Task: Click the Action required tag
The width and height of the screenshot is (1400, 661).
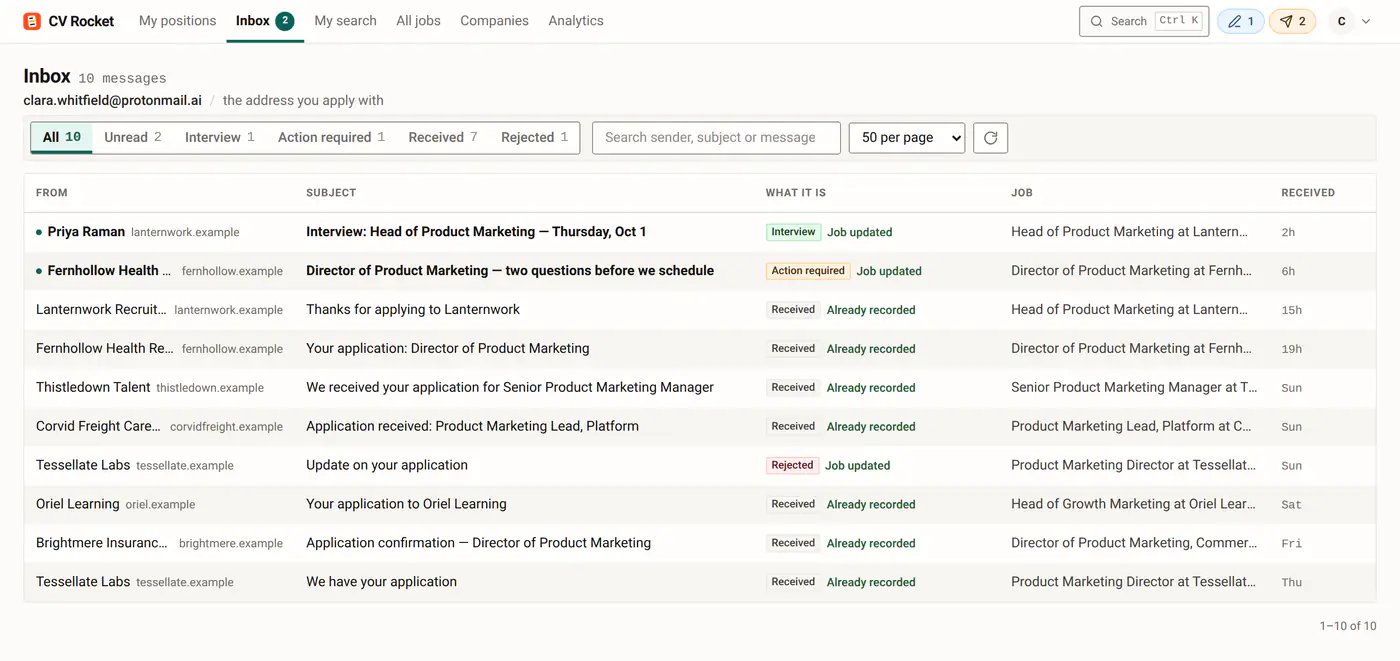Action: pos(808,271)
